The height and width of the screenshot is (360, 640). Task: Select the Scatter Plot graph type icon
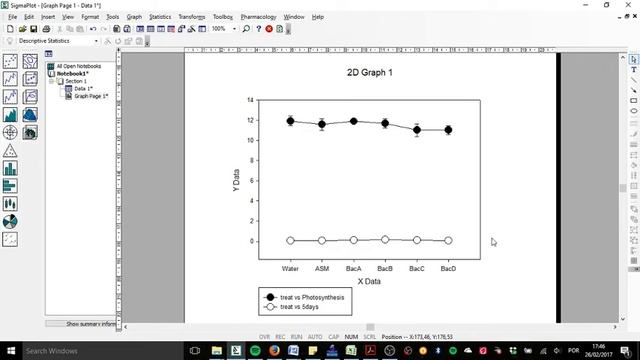(10, 61)
